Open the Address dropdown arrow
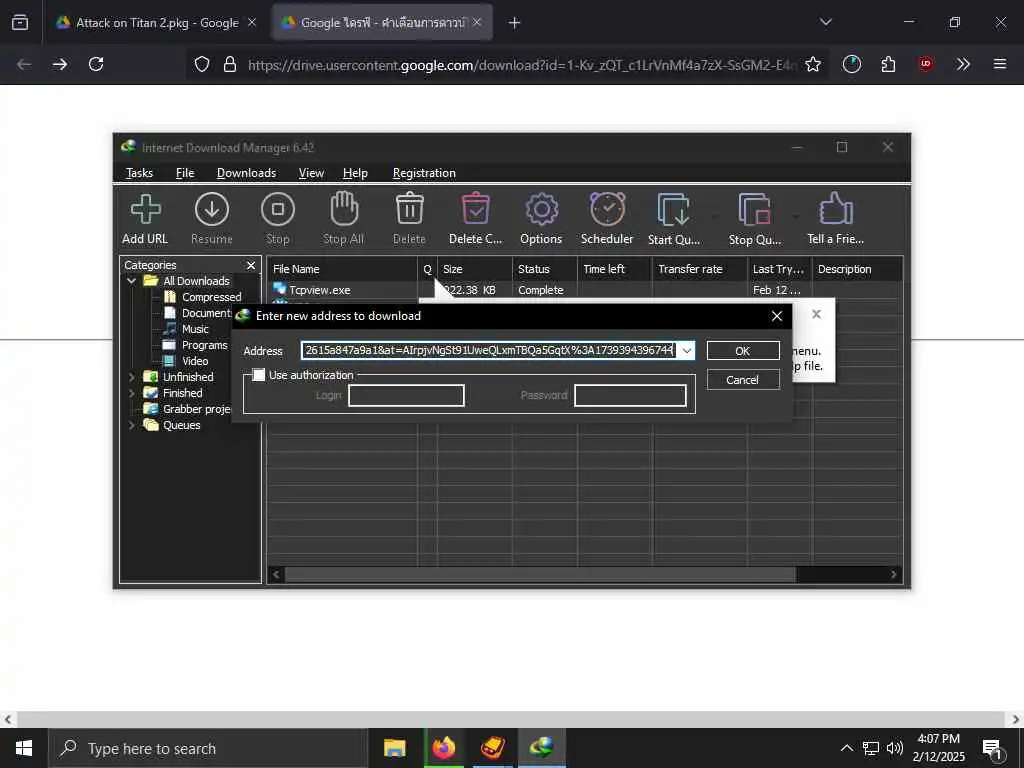Viewport: 1024px width, 768px height. tap(686, 351)
